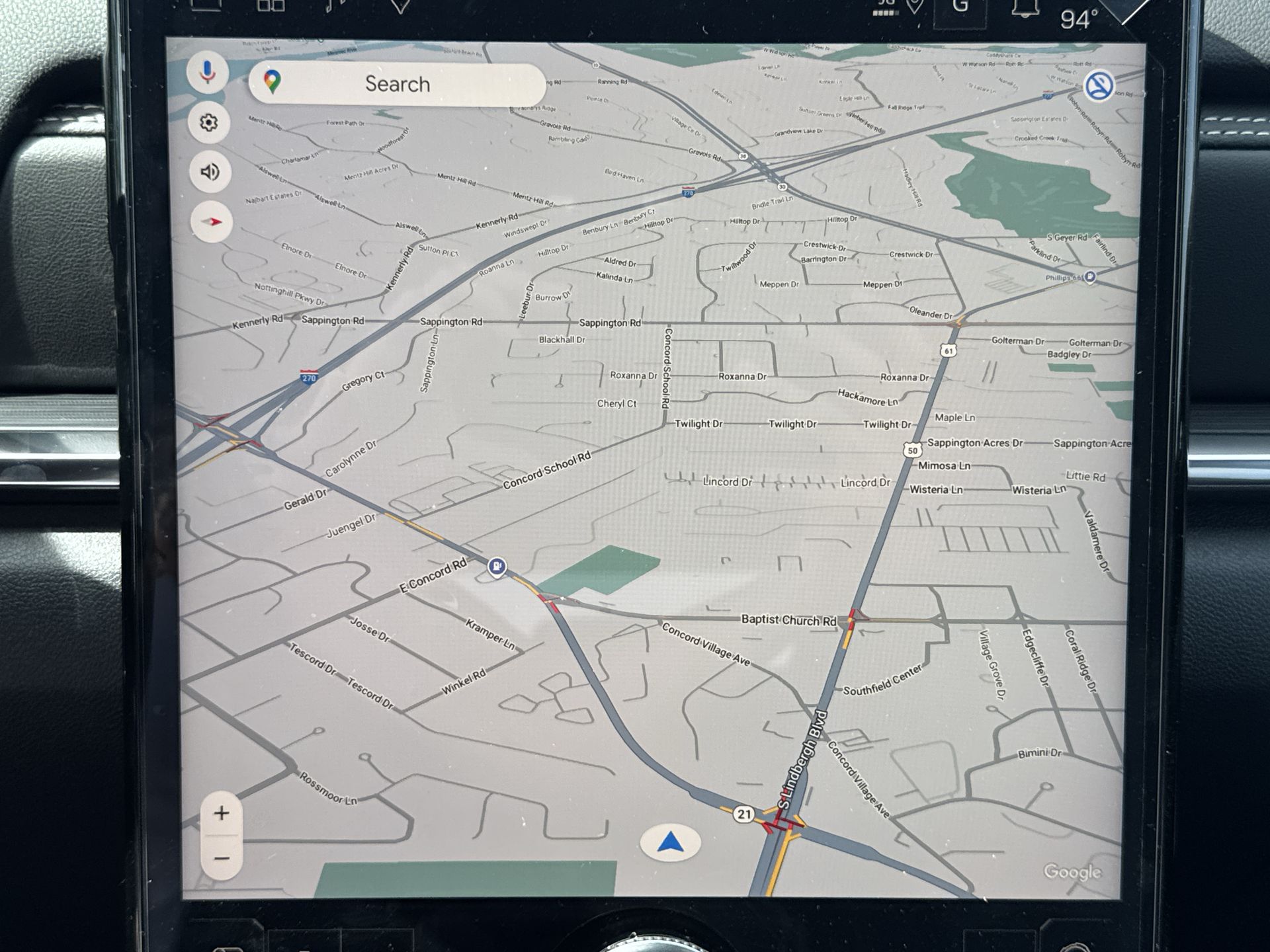Image resolution: width=1270 pixels, height=952 pixels.
Task: Tap the Baptist Church Rd label
Action: (788, 619)
